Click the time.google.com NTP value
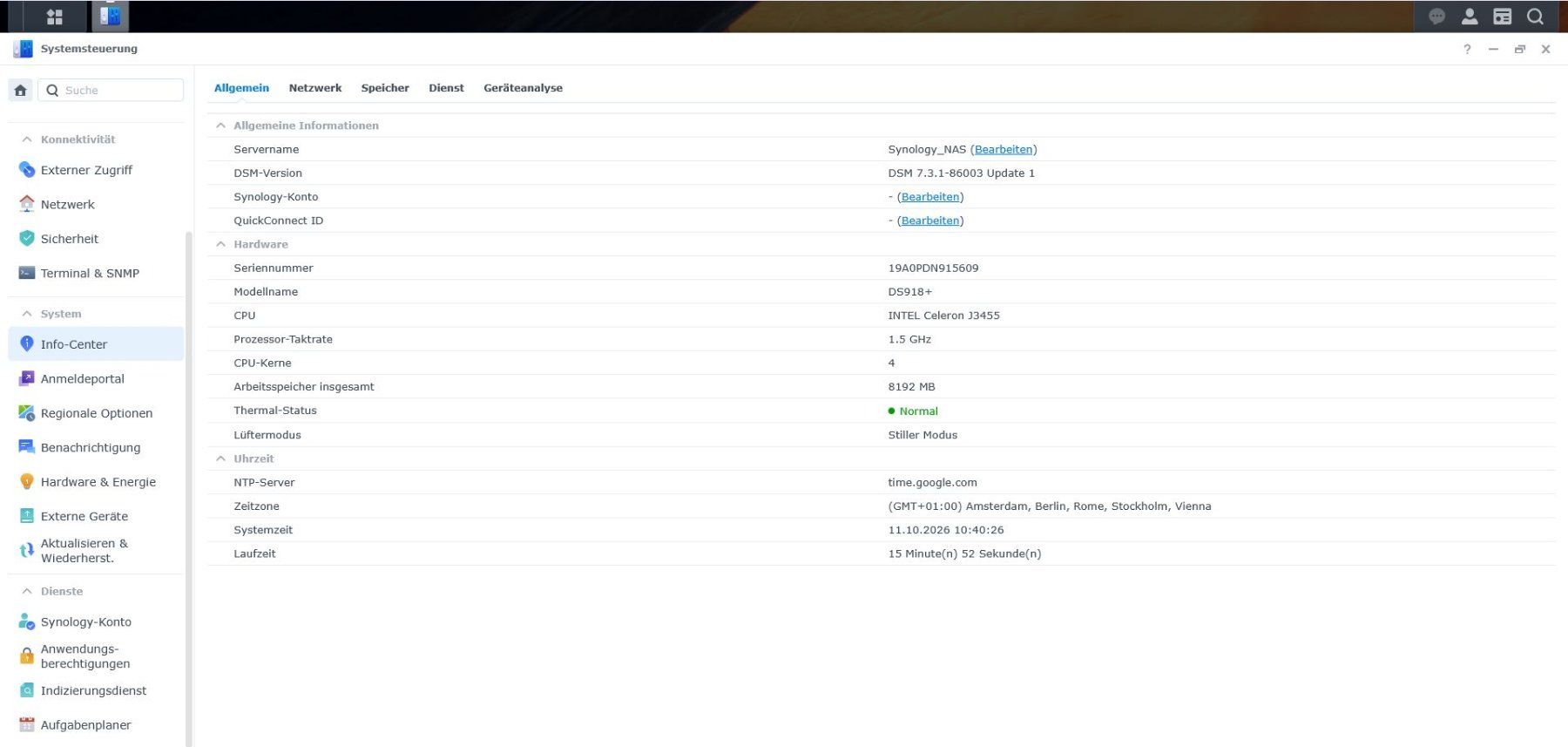 (x=932, y=482)
